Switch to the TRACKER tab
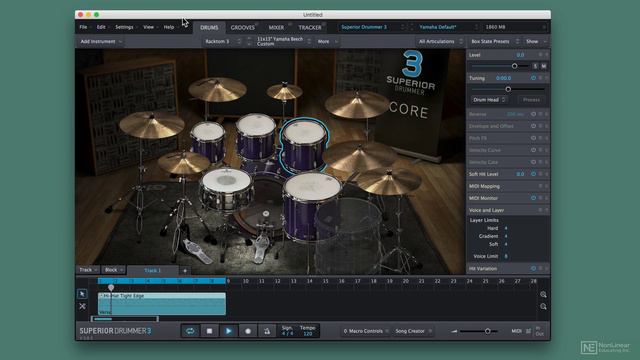The height and width of the screenshot is (360, 640). pyautogui.click(x=309, y=28)
